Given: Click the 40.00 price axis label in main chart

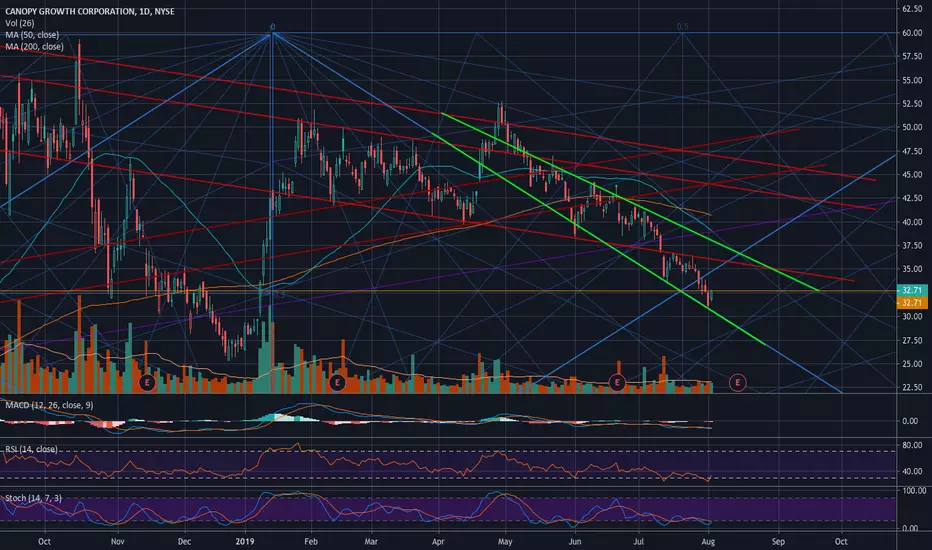Looking at the screenshot, I should click(912, 222).
